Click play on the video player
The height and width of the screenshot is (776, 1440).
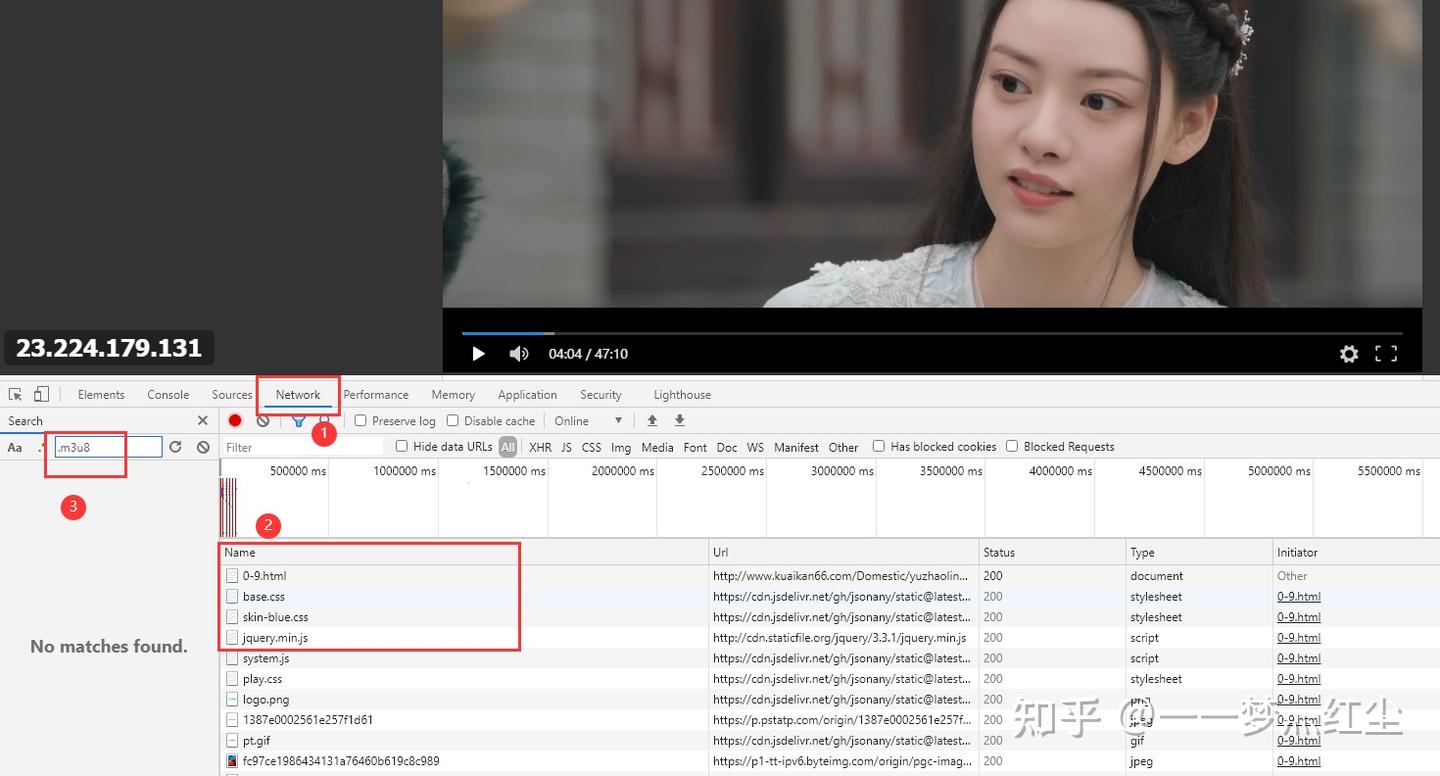coord(478,353)
